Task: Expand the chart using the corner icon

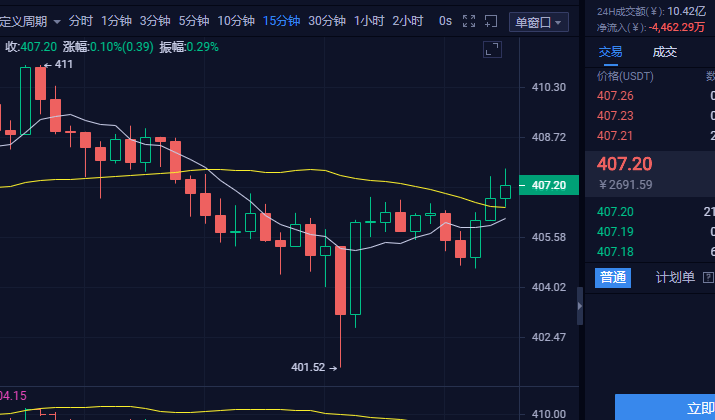Action: (x=492, y=49)
